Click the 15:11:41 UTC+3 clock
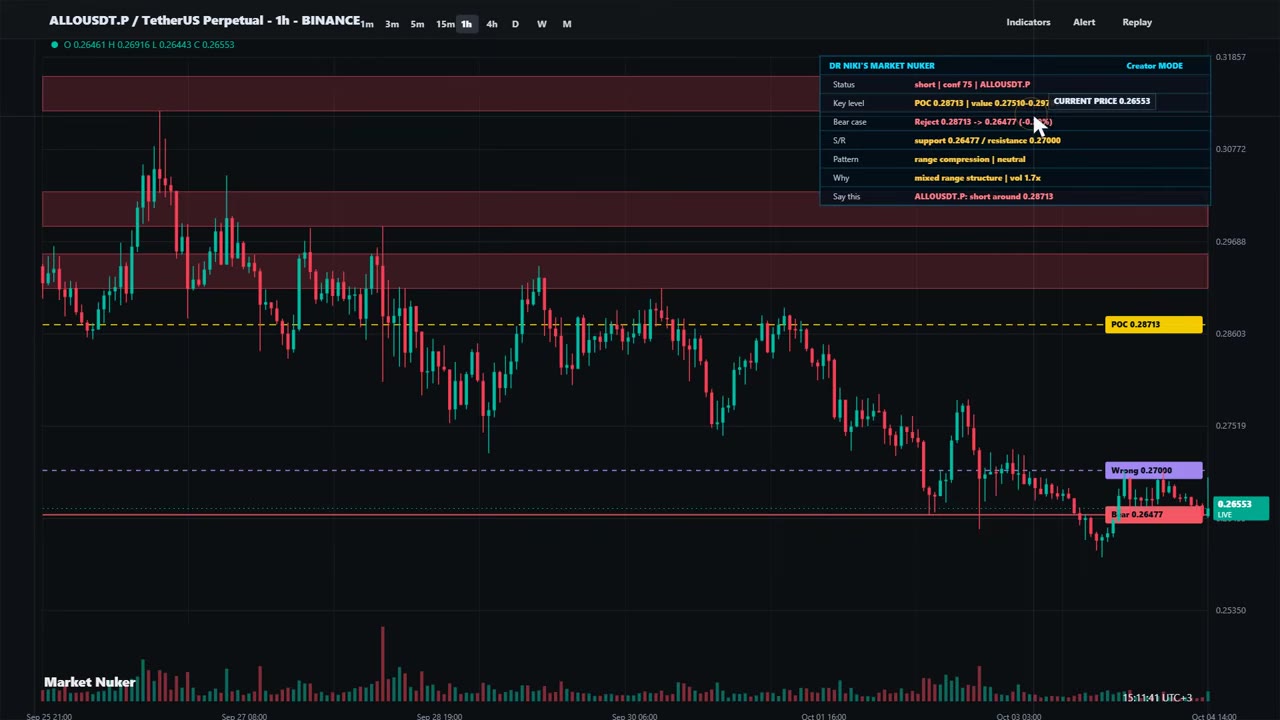 [x=1157, y=698]
